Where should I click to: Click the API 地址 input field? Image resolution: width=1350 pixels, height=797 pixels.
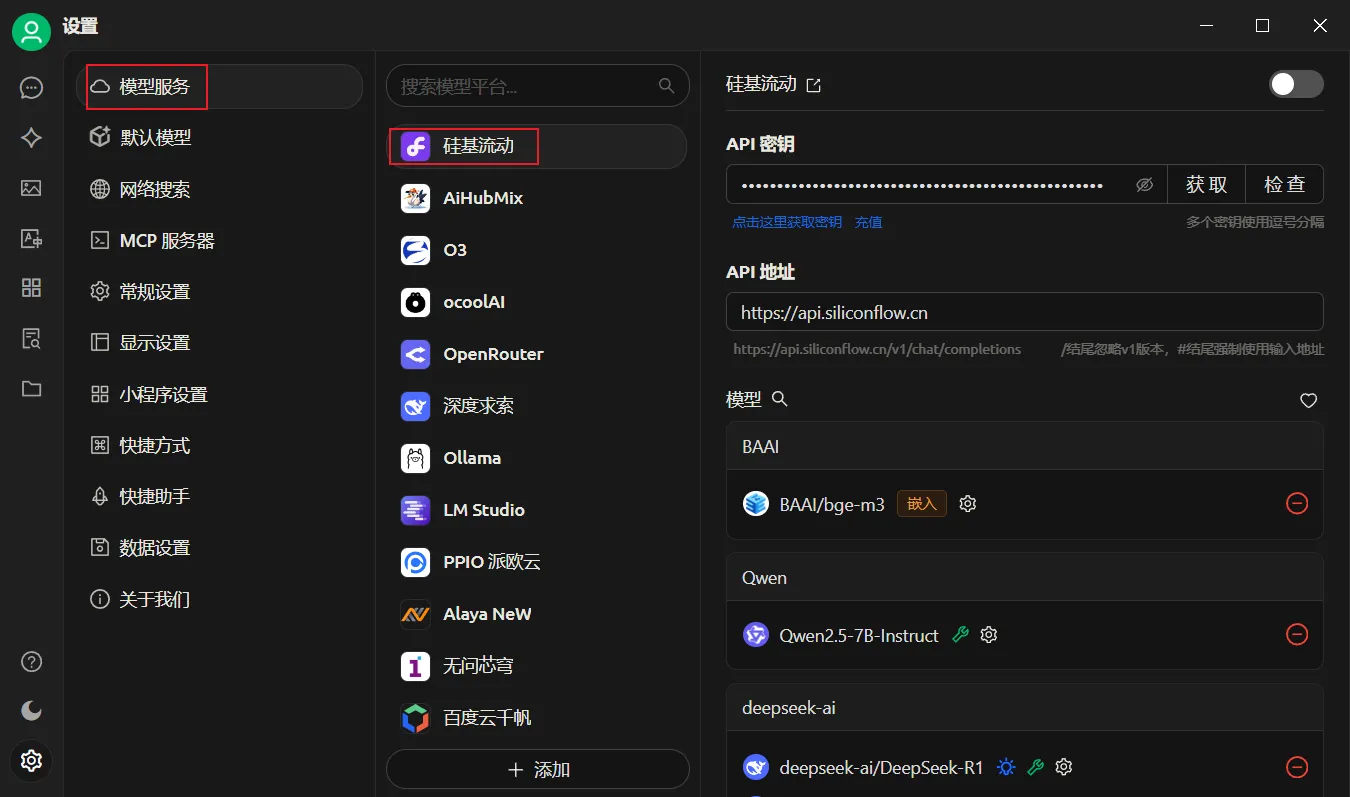pos(1025,312)
